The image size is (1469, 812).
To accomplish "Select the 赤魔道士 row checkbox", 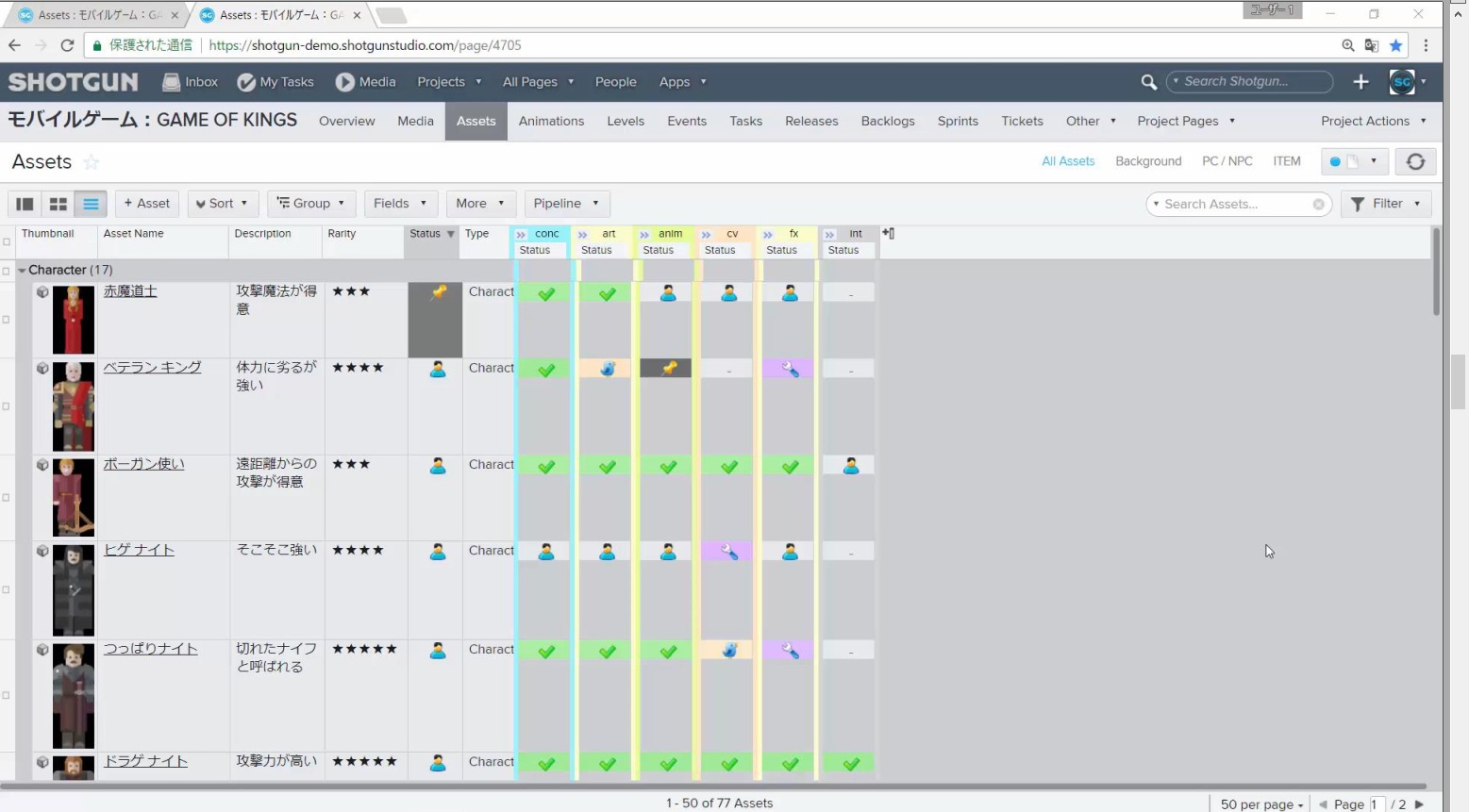I will (7, 320).
